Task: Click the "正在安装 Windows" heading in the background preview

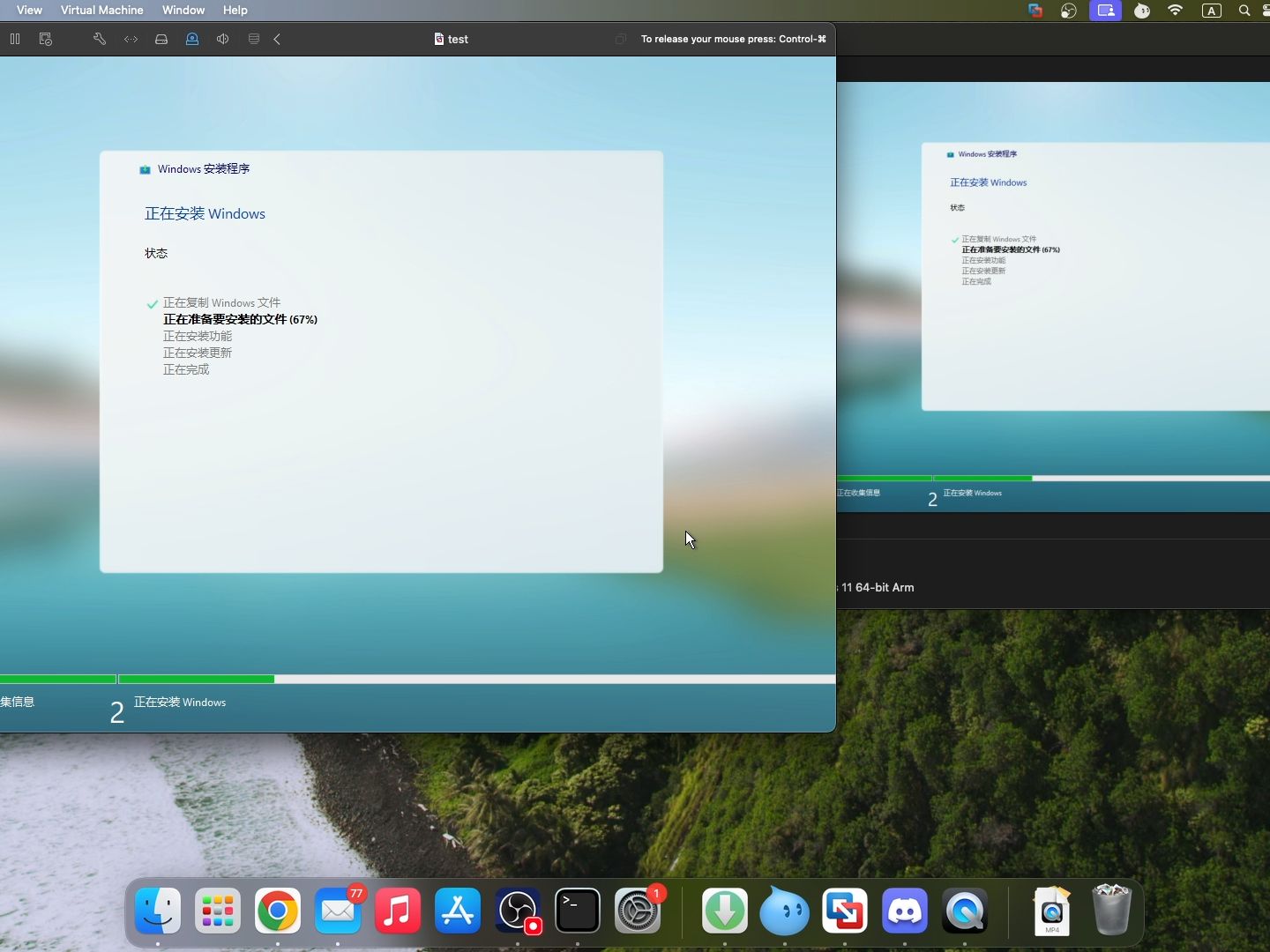Action: [x=988, y=182]
